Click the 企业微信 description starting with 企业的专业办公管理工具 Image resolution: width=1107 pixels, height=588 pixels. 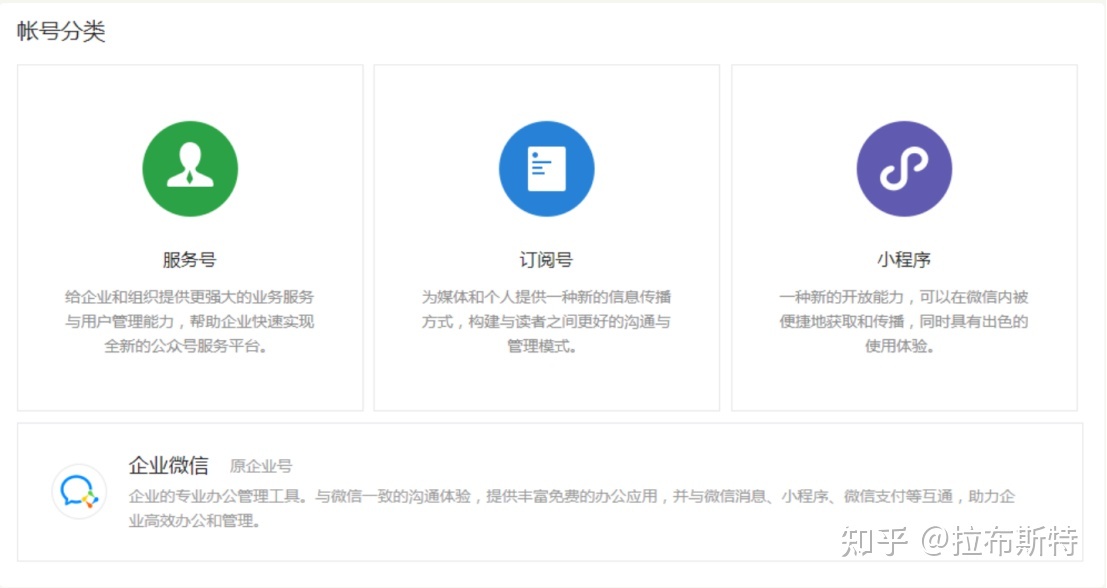(x=572, y=509)
